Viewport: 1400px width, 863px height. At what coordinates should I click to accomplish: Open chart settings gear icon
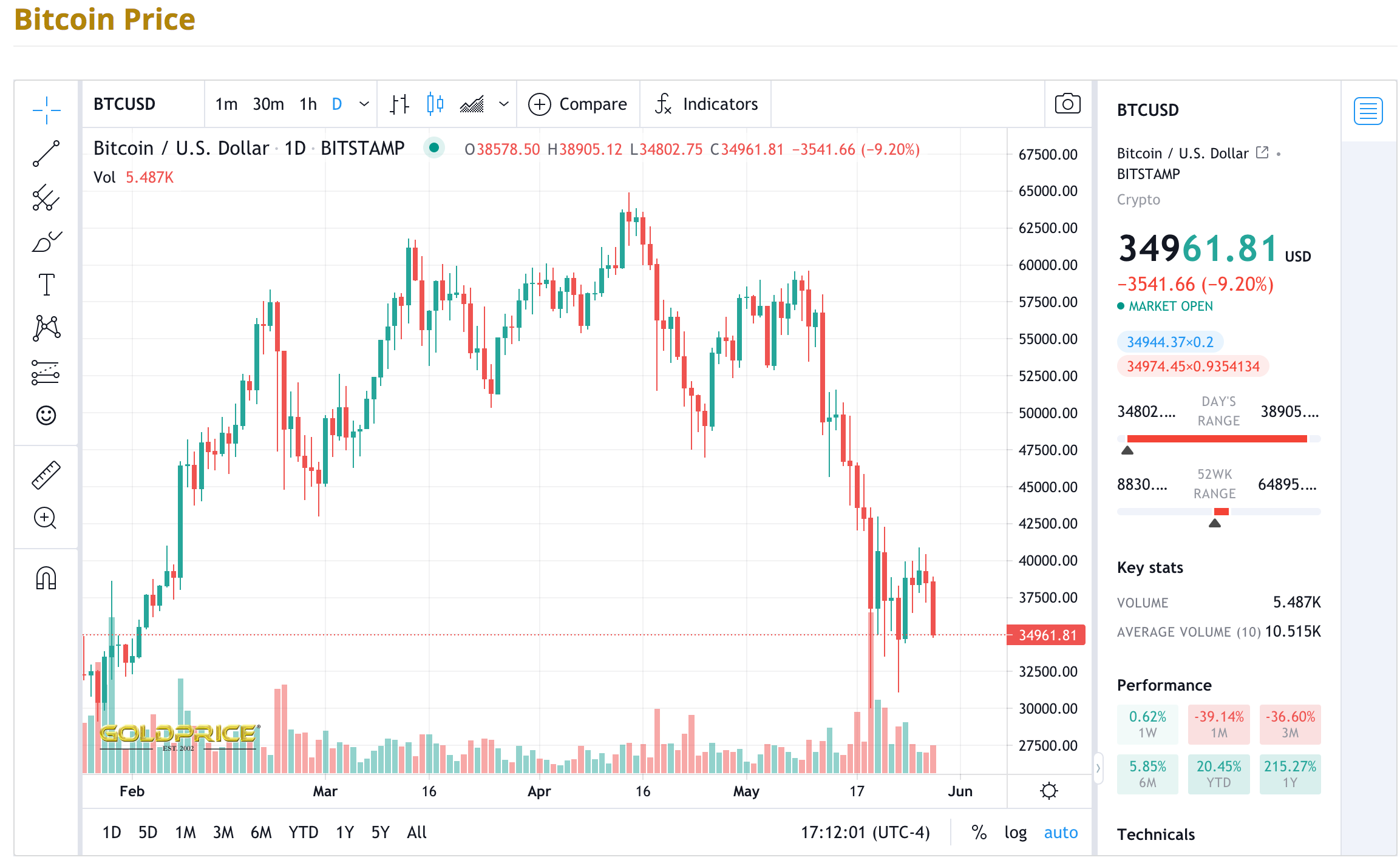click(1048, 791)
